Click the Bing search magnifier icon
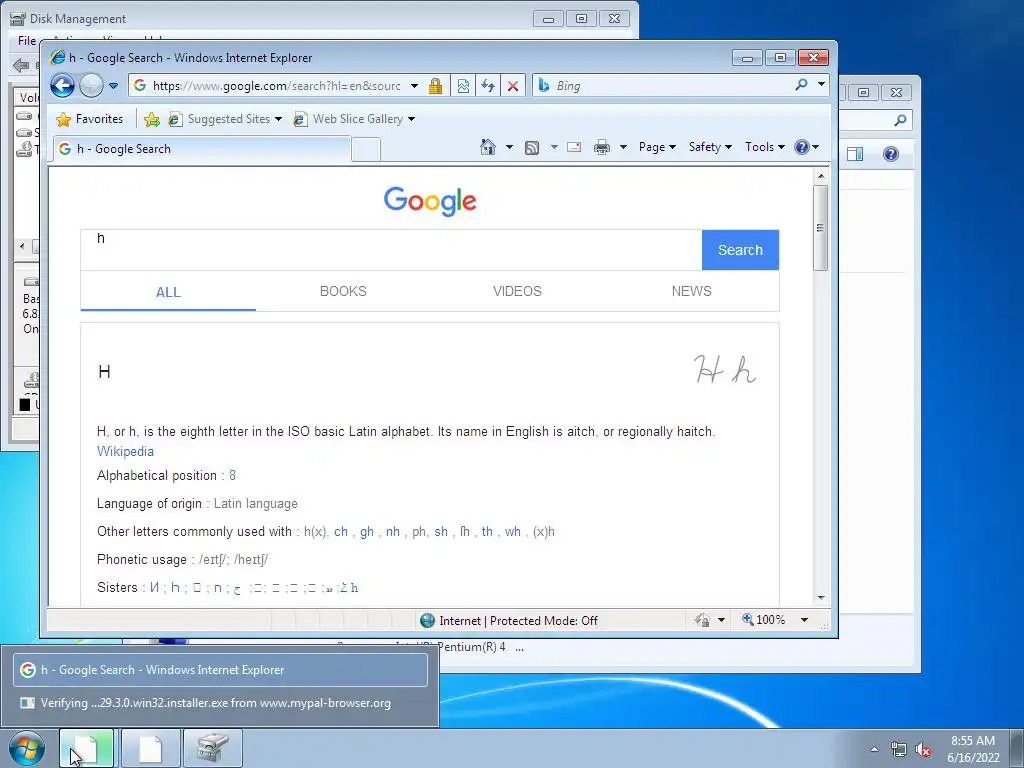Viewport: 1024px width, 768px height. pyautogui.click(x=801, y=85)
